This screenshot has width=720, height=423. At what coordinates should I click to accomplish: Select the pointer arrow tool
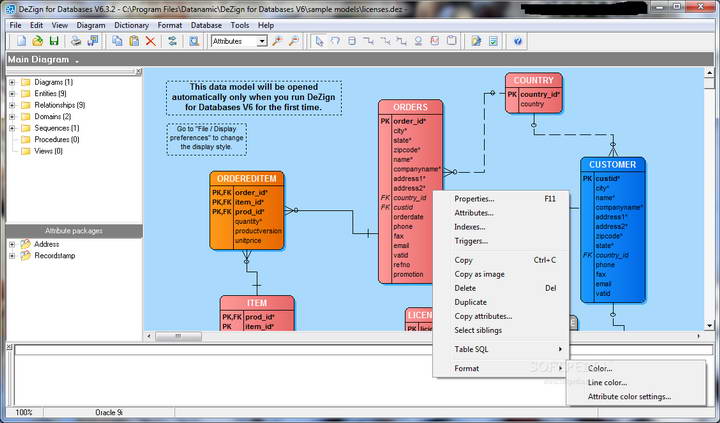click(x=319, y=41)
